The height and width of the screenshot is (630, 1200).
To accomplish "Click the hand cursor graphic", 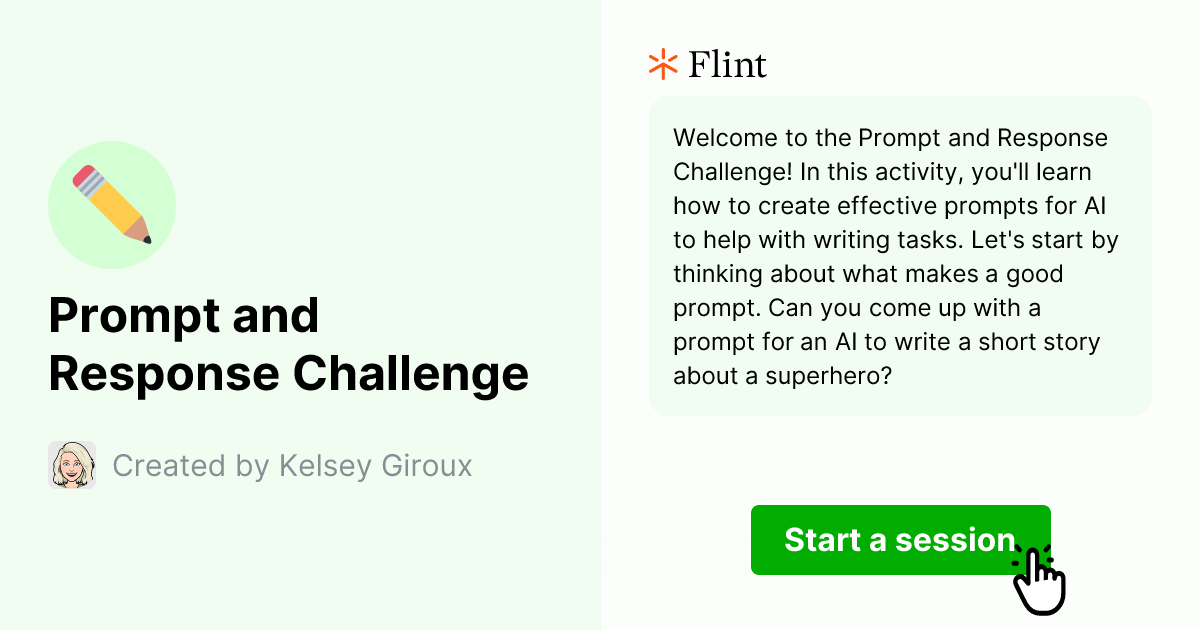I will 1040,585.
